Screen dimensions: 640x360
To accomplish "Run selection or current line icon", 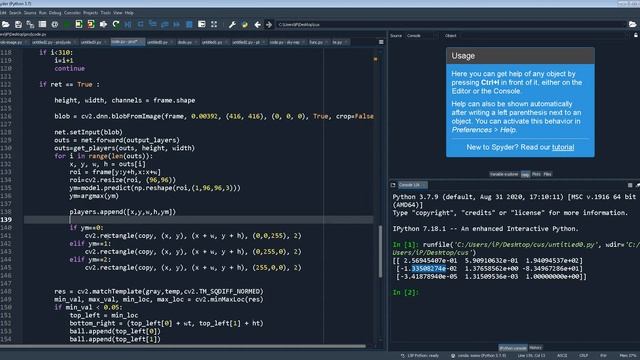I will (x=103, y=24).
